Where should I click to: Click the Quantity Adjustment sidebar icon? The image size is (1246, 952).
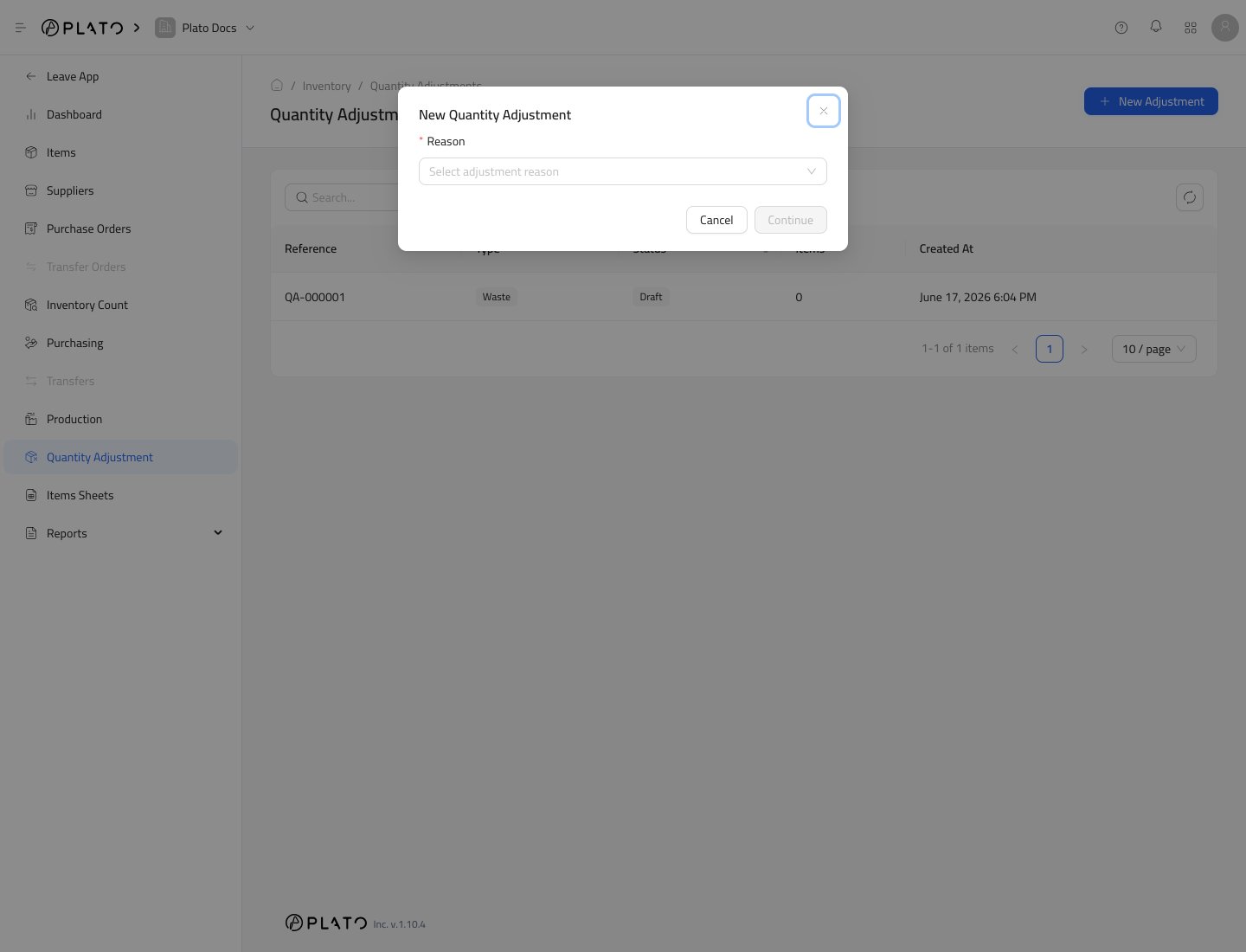(31, 457)
